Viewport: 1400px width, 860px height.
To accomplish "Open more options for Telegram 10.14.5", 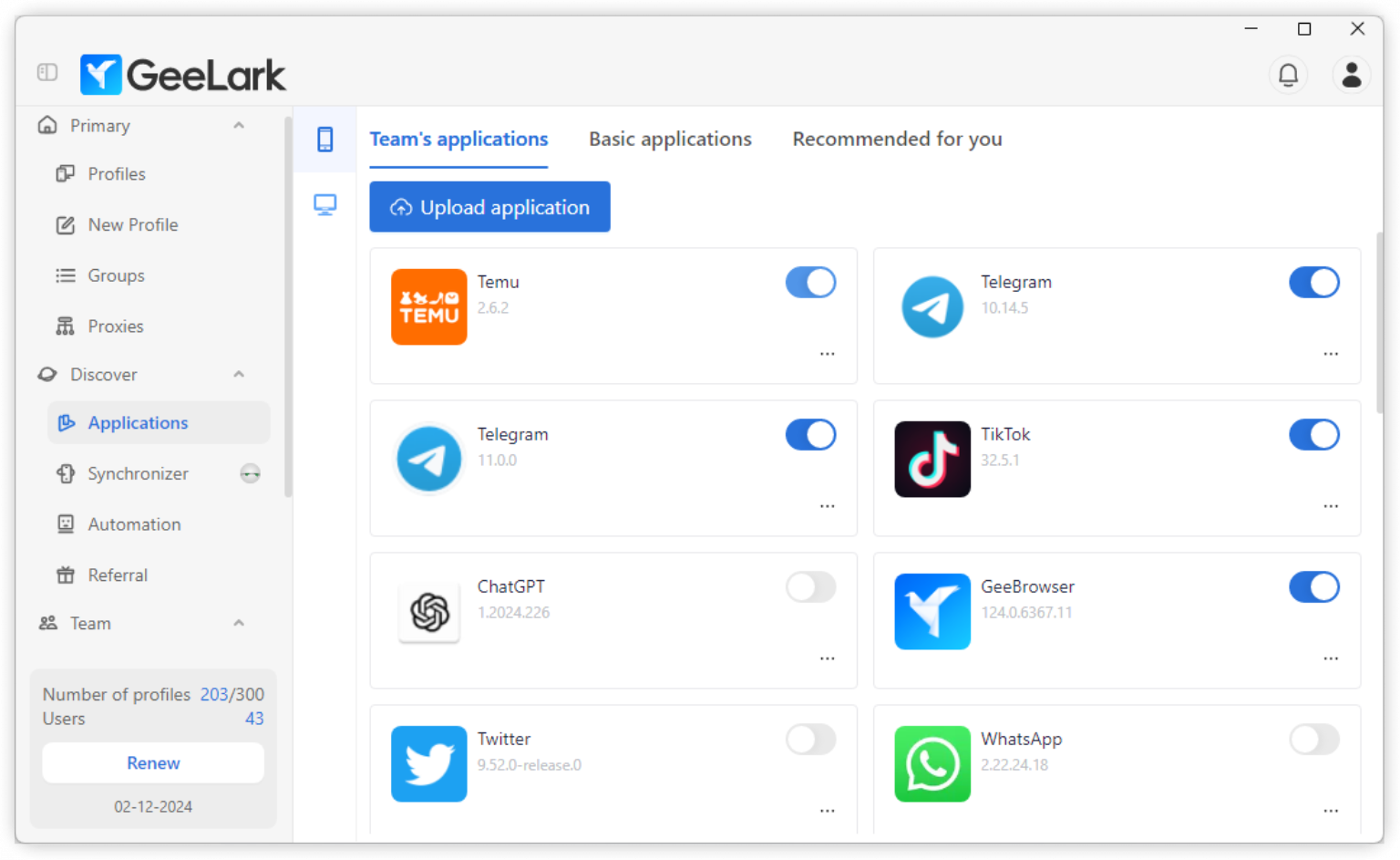I will [x=1331, y=354].
